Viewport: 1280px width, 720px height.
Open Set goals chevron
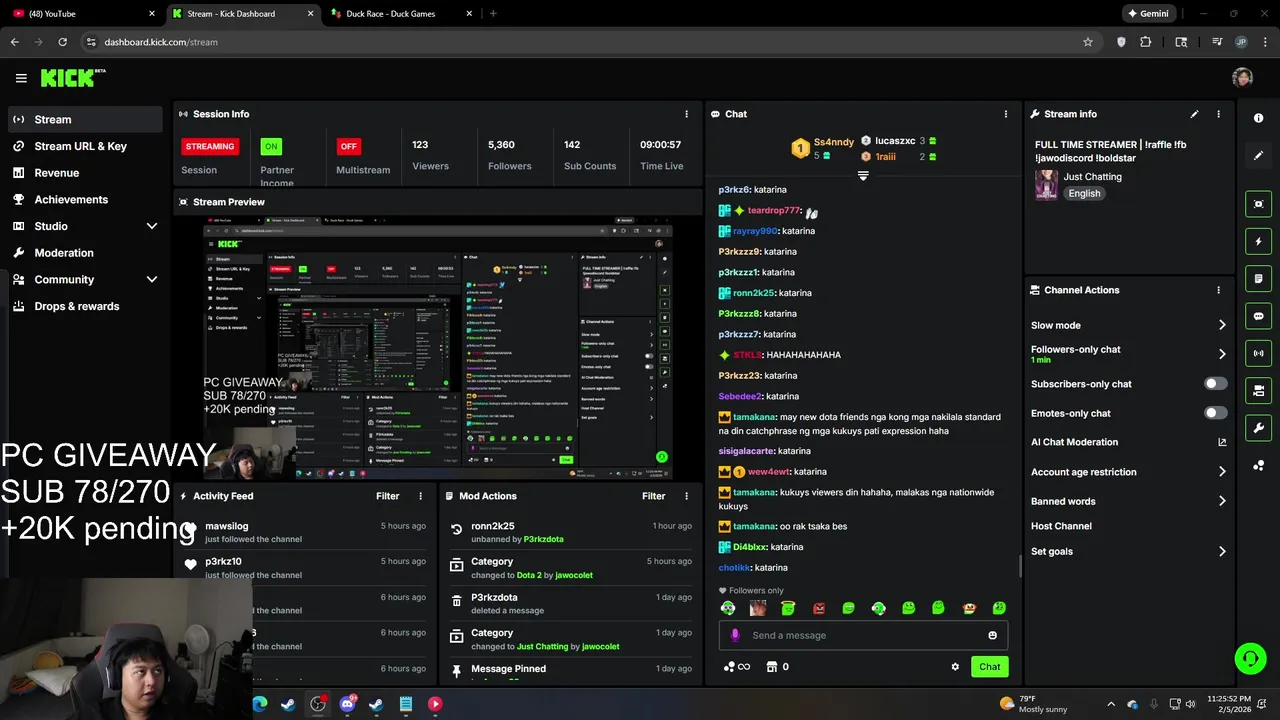1222,551
